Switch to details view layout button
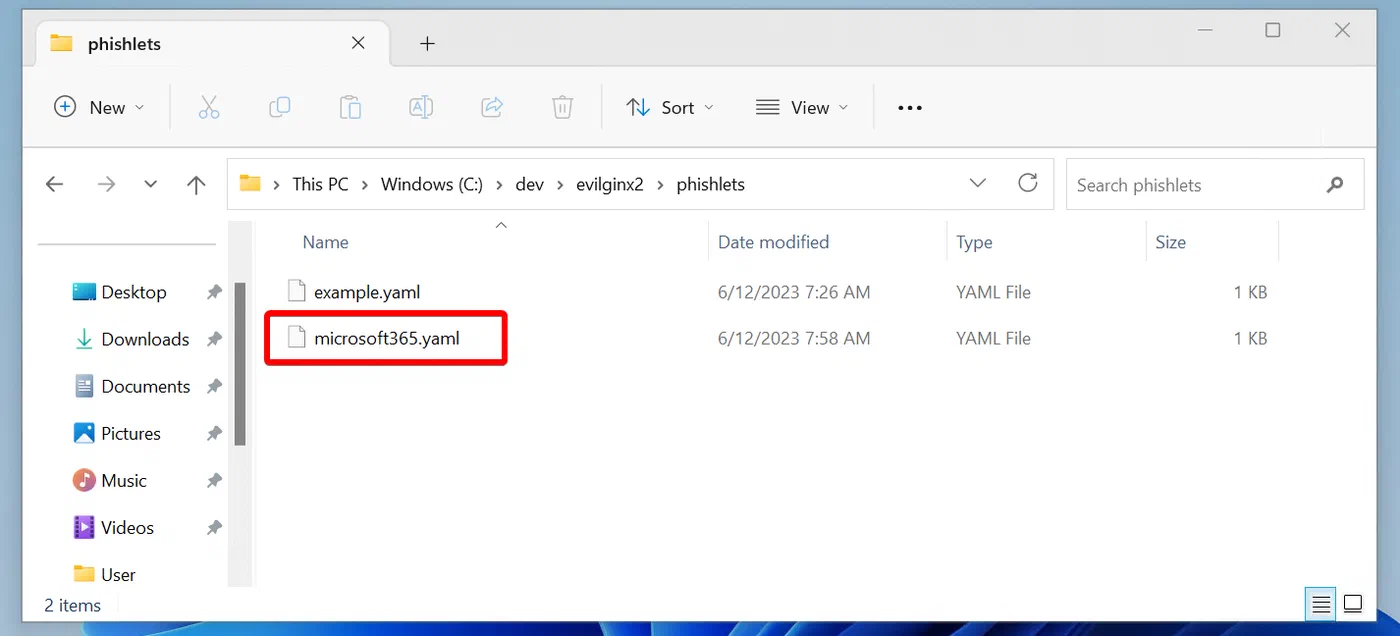The height and width of the screenshot is (636, 1400). point(1321,604)
